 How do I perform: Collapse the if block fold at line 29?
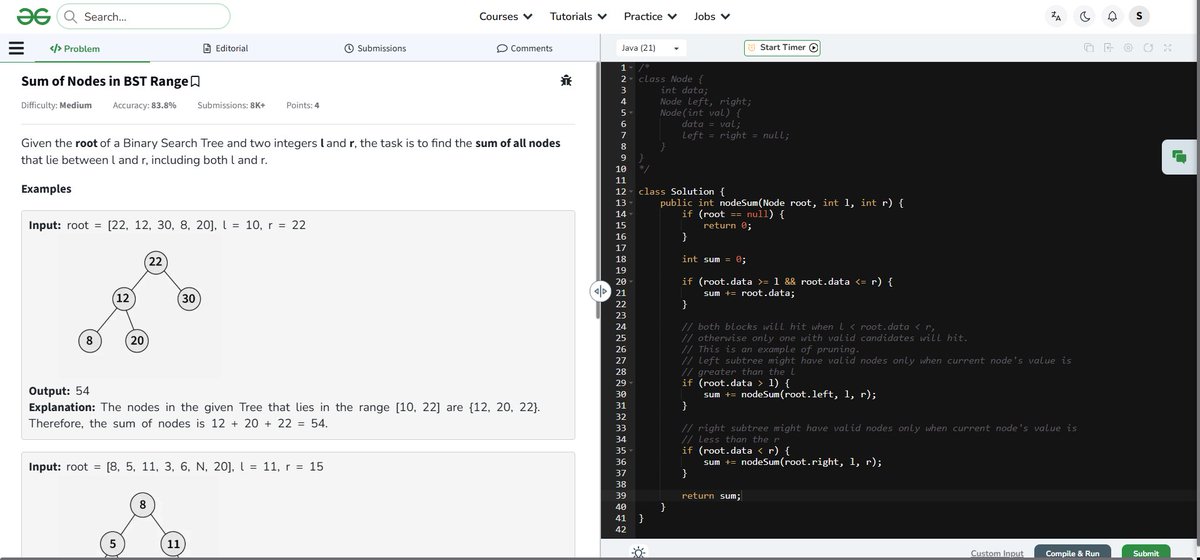631,383
